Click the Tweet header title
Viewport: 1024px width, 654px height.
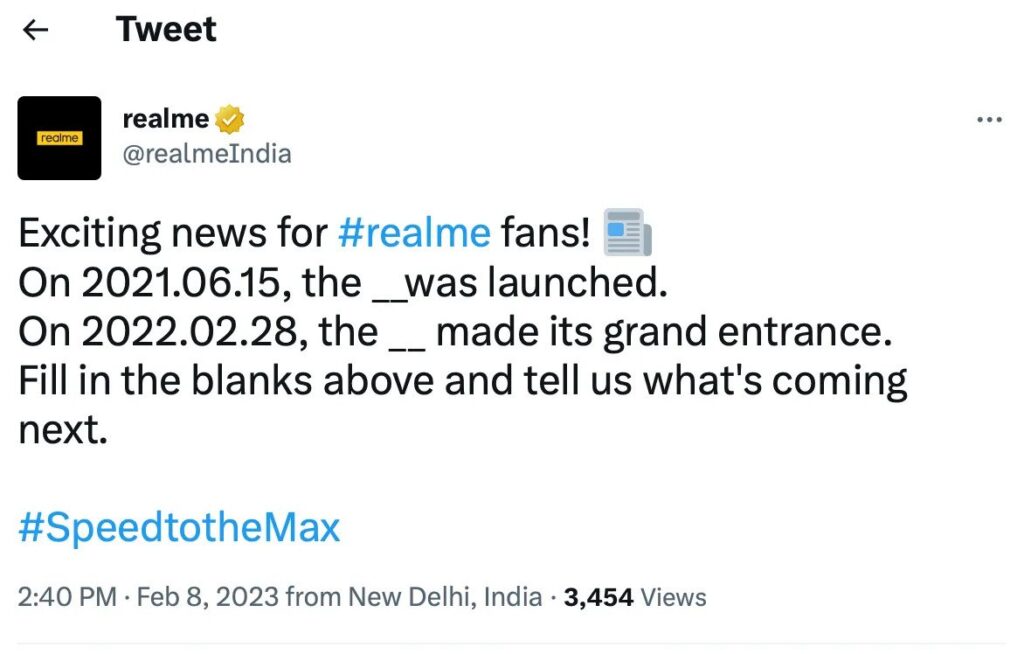point(166,30)
